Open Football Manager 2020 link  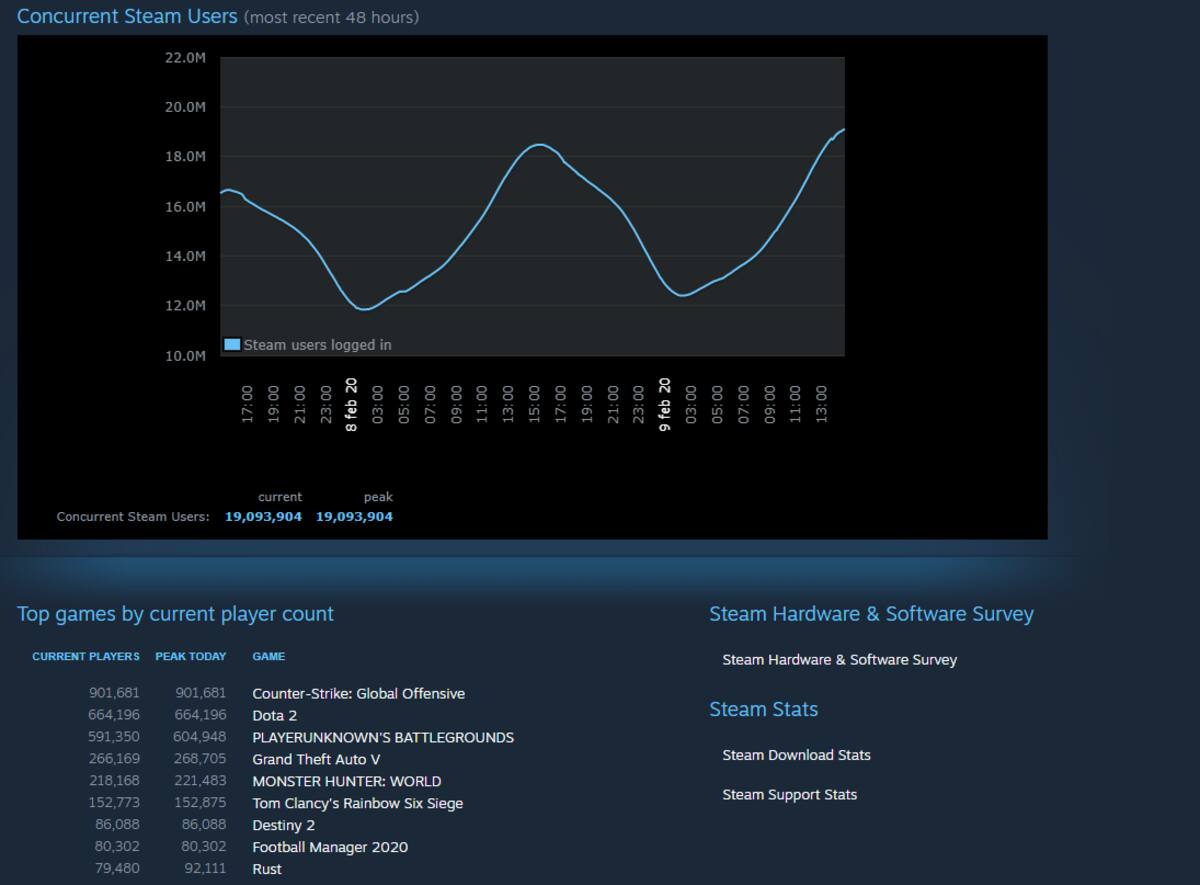330,847
